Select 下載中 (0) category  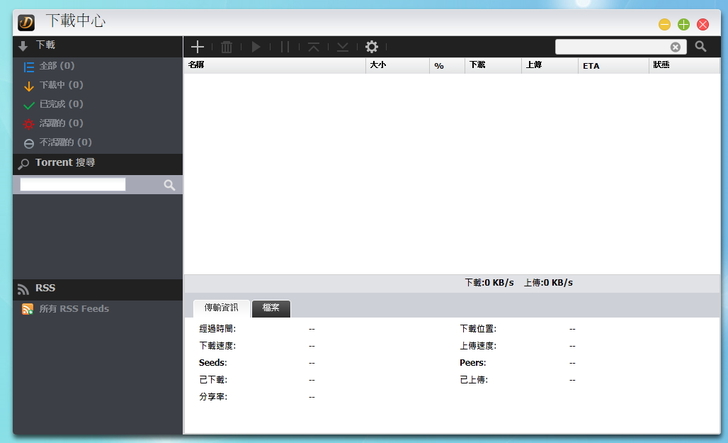(x=60, y=85)
